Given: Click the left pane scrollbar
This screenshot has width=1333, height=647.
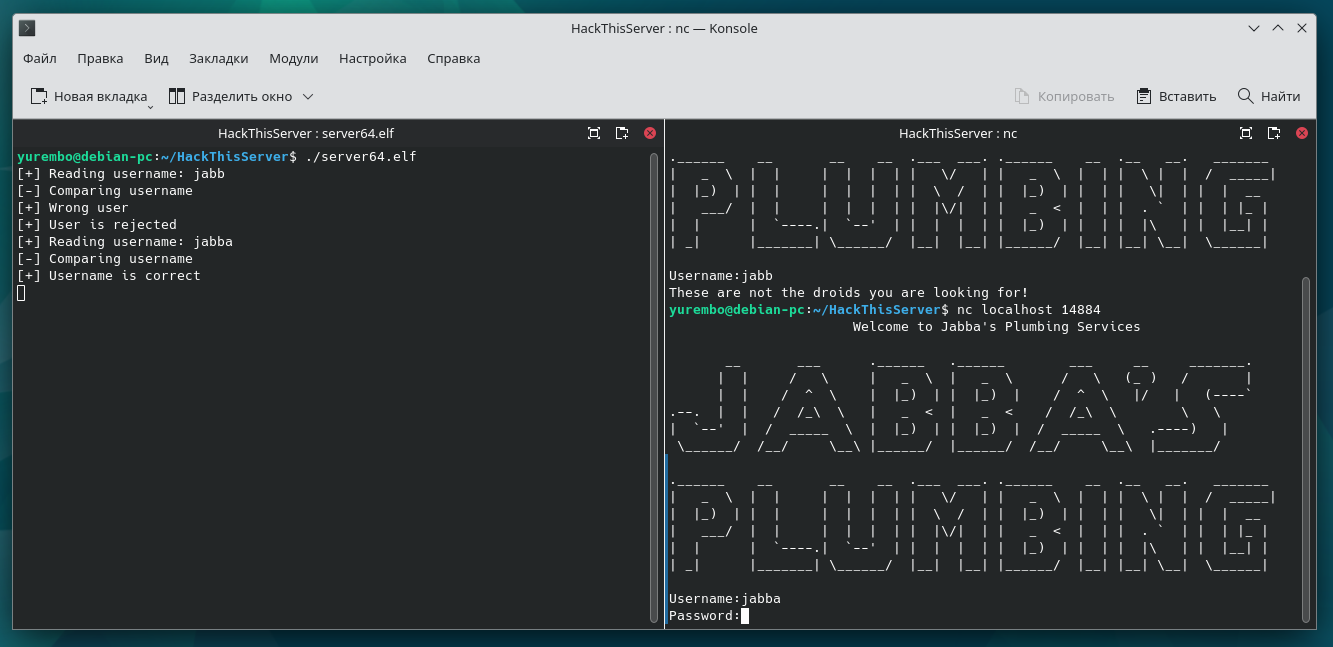Looking at the screenshot, I should tap(654, 388).
